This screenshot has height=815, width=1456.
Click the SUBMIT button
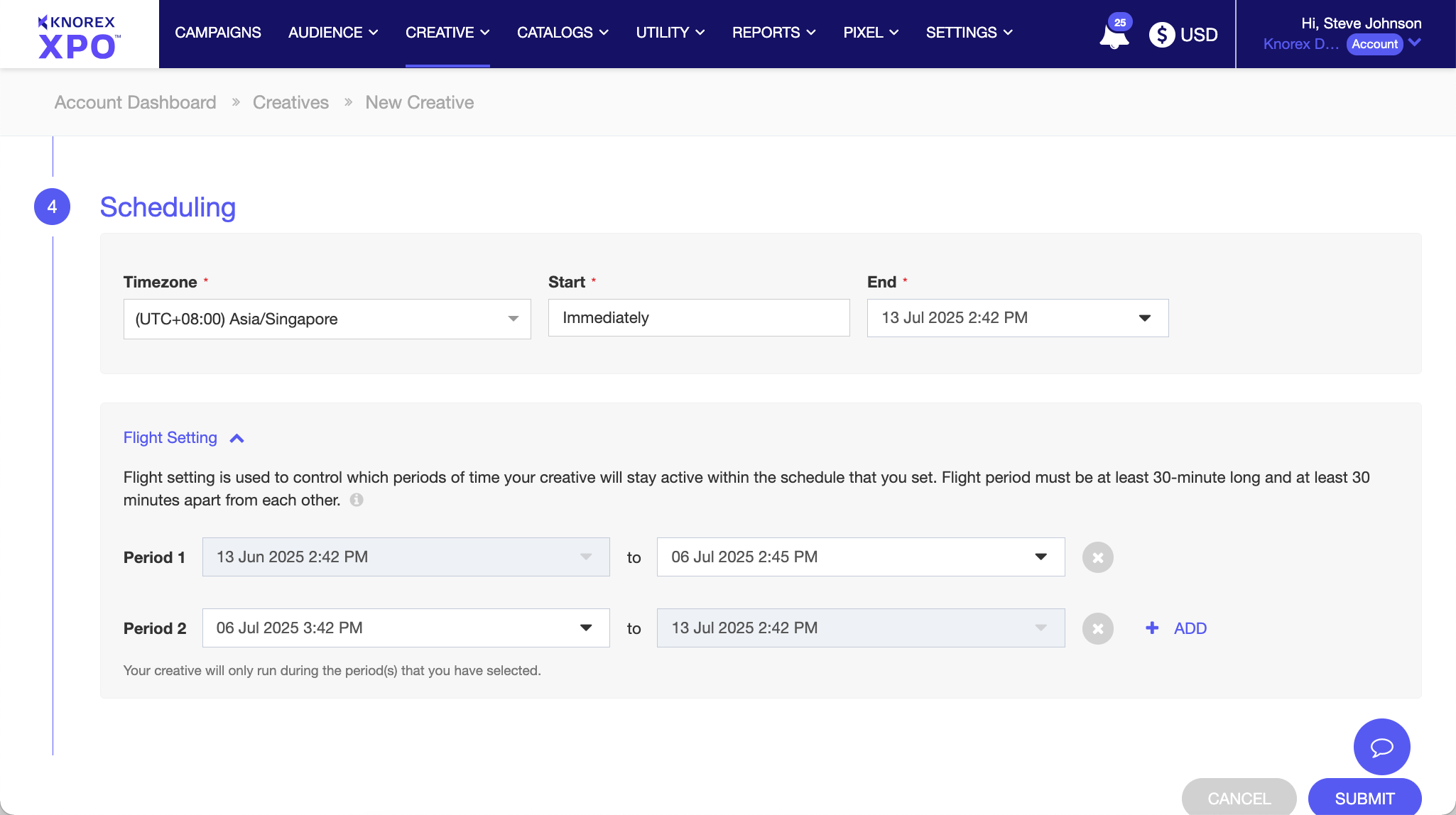1364,798
